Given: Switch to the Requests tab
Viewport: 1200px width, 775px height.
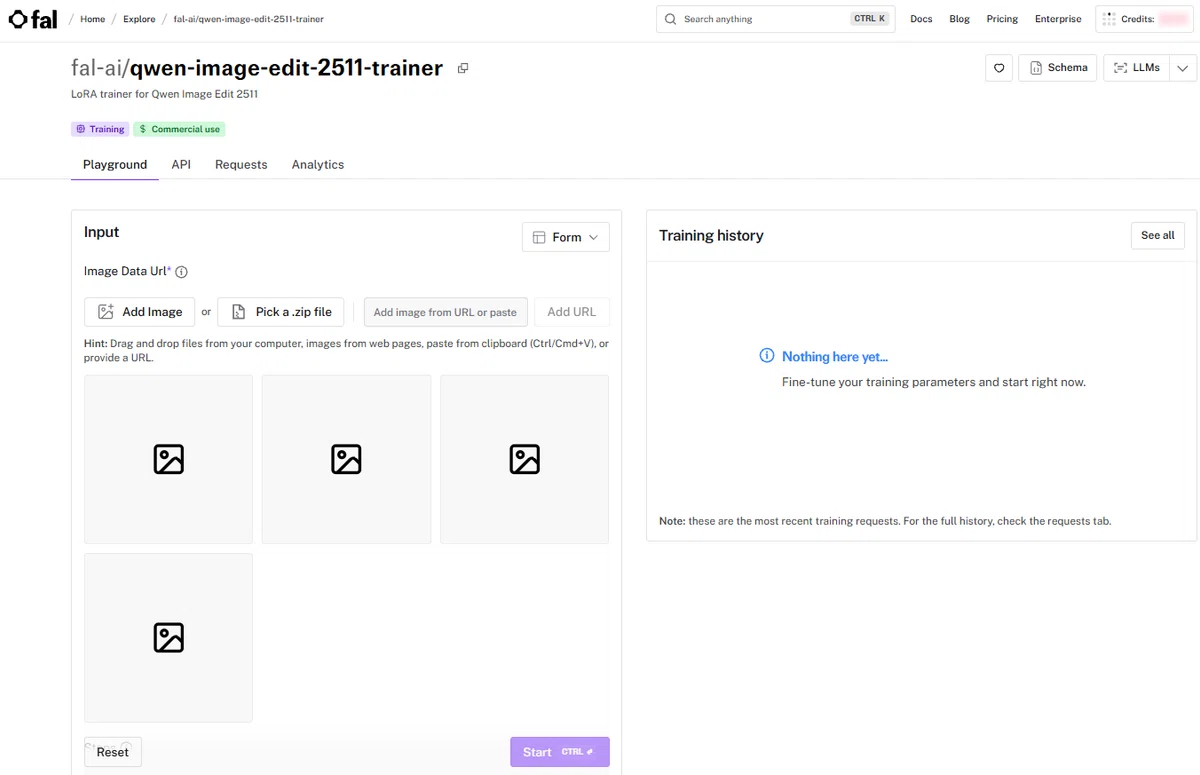Looking at the screenshot, I should click(x=241, y=165).
